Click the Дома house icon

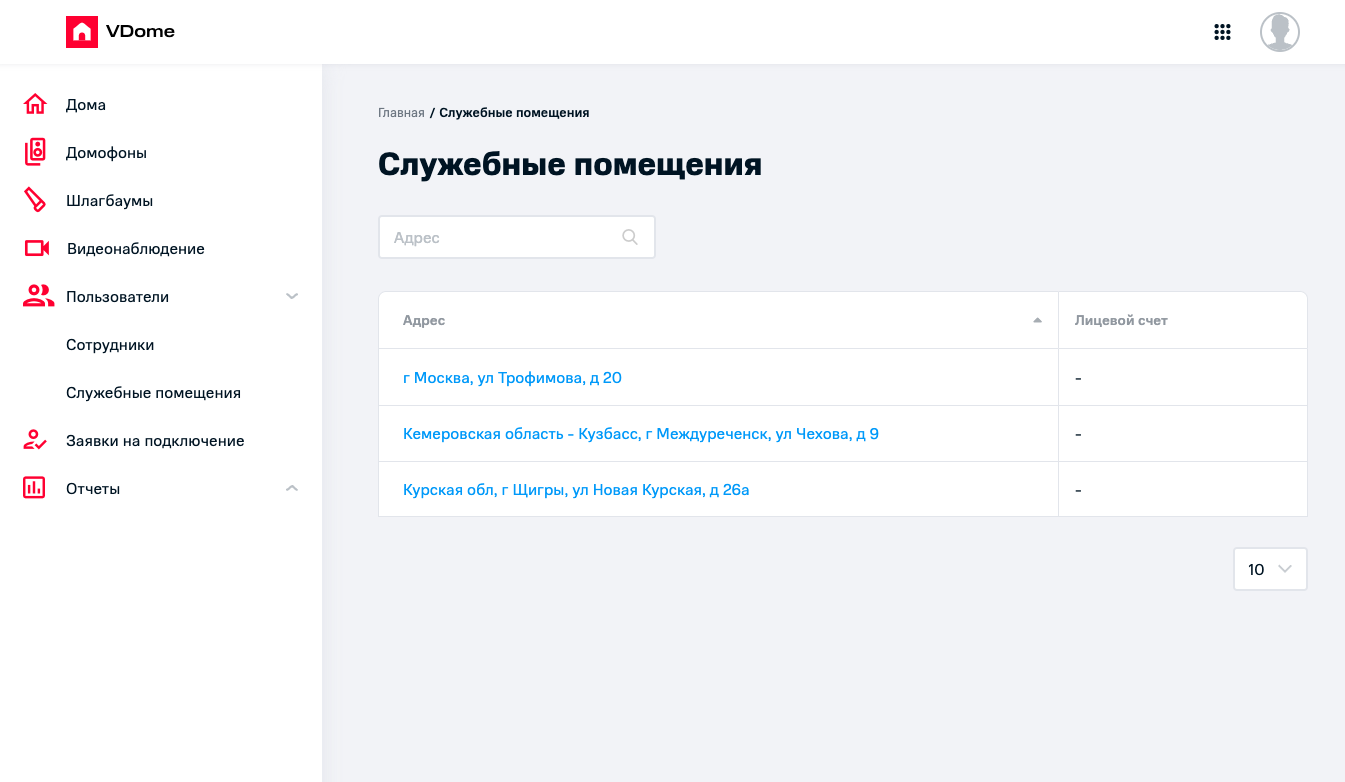[35, 104]
